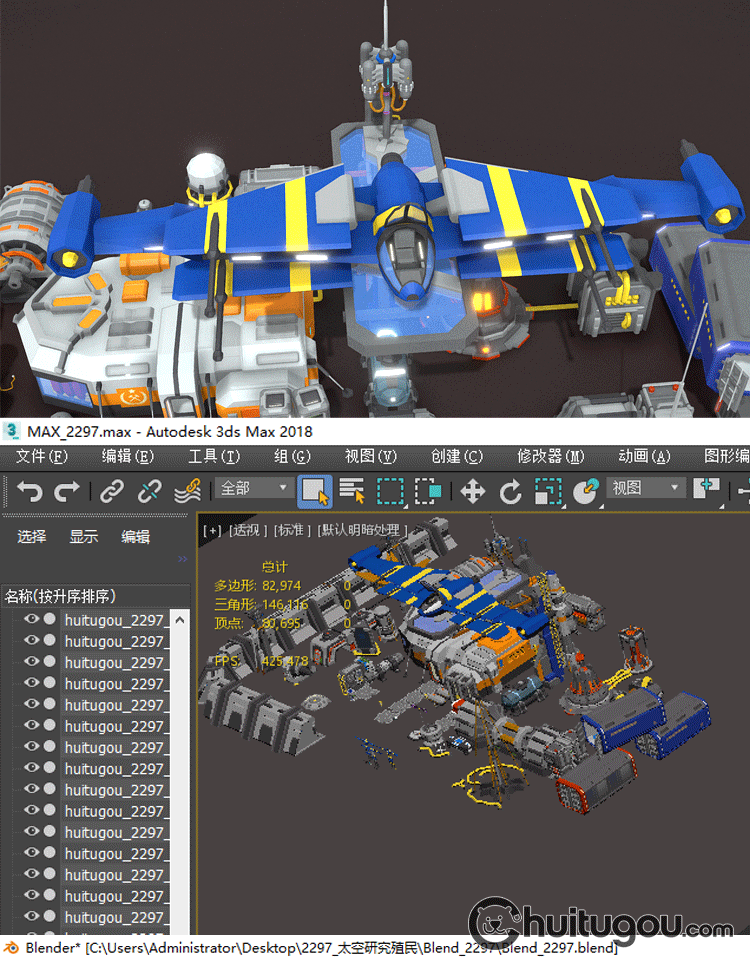Activate the Select Object tool
The height and width of the screenshot is (960, 750).
pyautogui.click(x=316, y=491)
